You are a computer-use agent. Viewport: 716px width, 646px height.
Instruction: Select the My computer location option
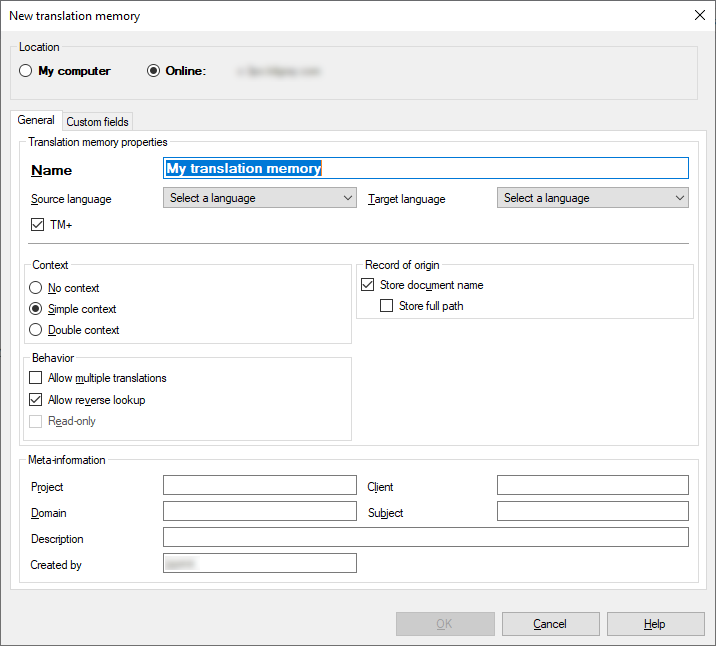click(x=26, y=71)
